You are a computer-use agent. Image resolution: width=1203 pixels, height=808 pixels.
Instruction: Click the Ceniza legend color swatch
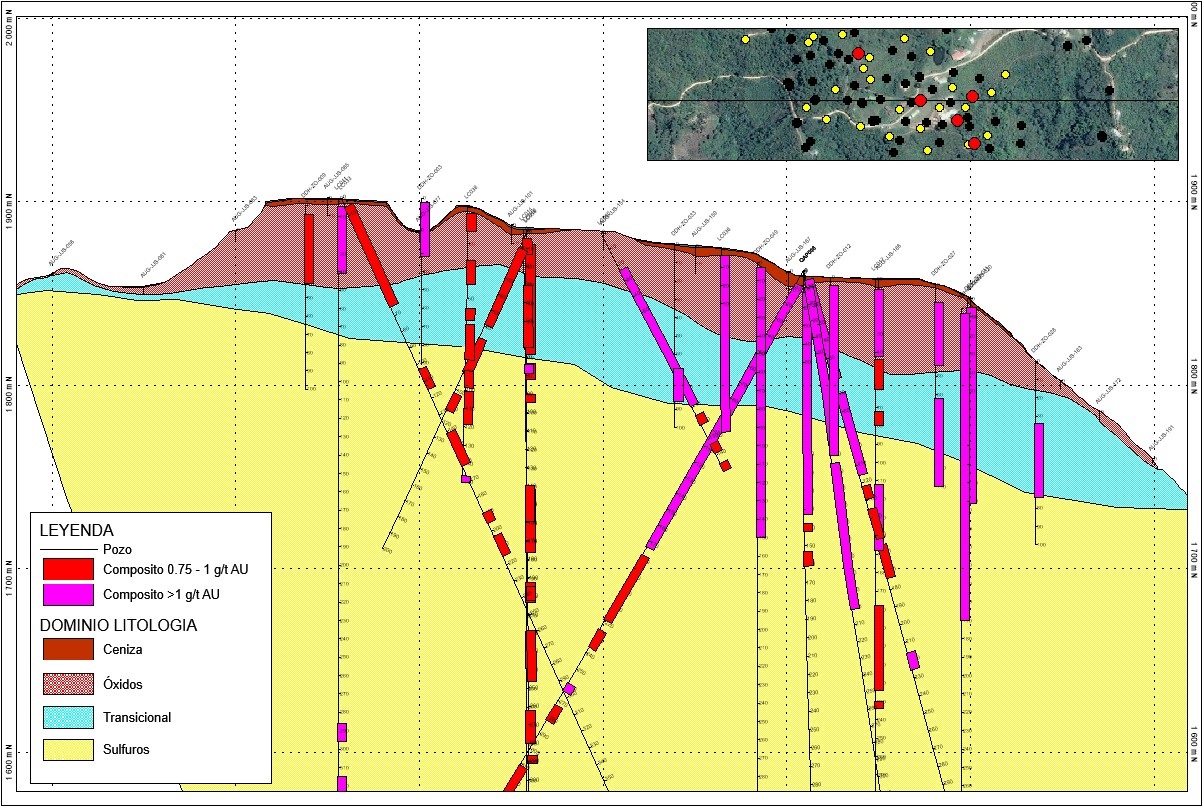click(x=68, y=648)
